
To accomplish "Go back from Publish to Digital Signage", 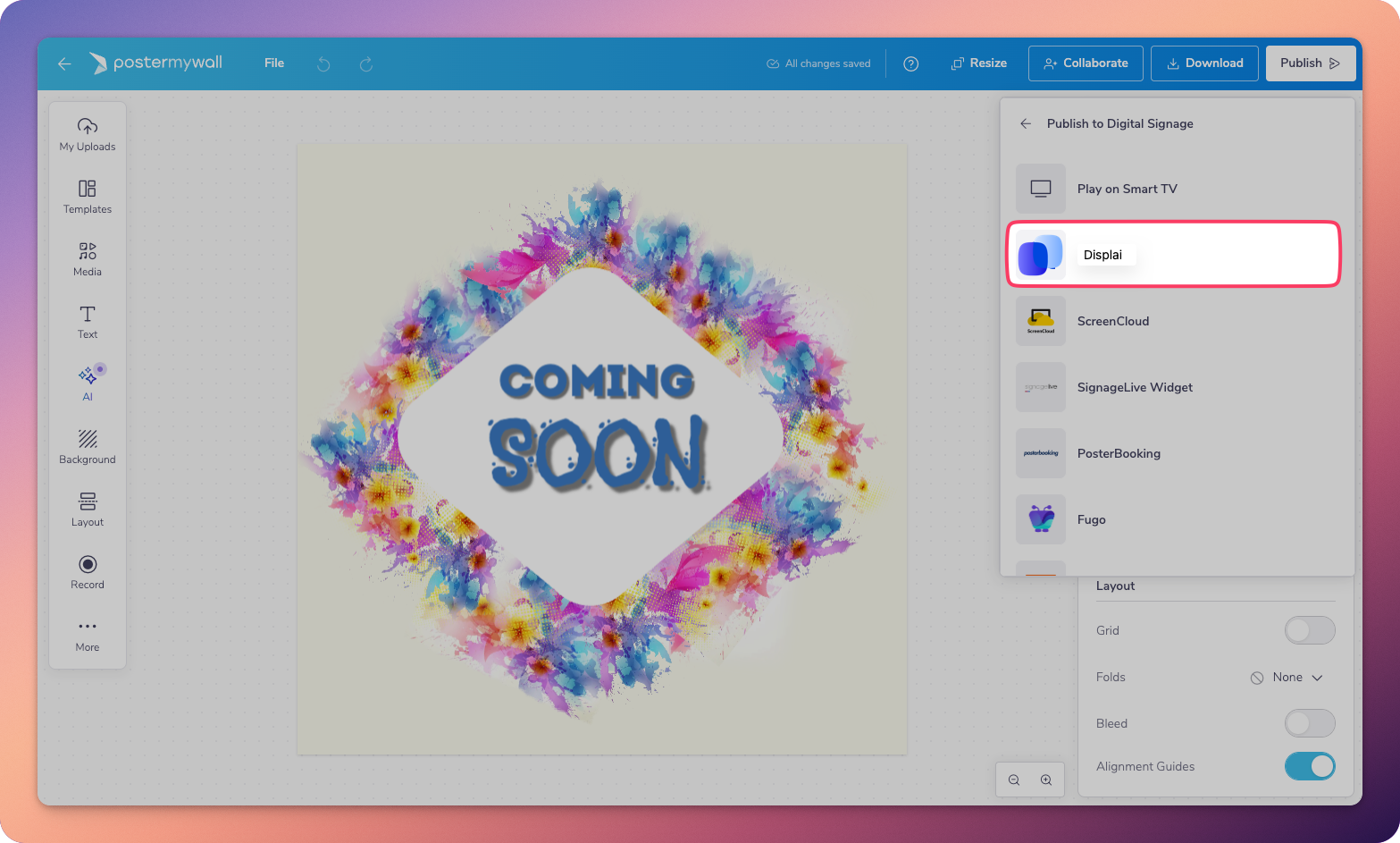I will [x=1026, y=123].
